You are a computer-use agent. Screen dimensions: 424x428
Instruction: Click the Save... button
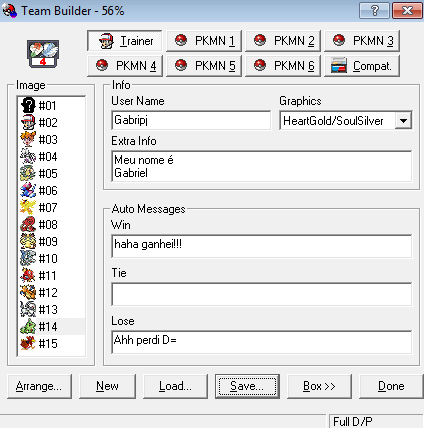pos(247,386)
